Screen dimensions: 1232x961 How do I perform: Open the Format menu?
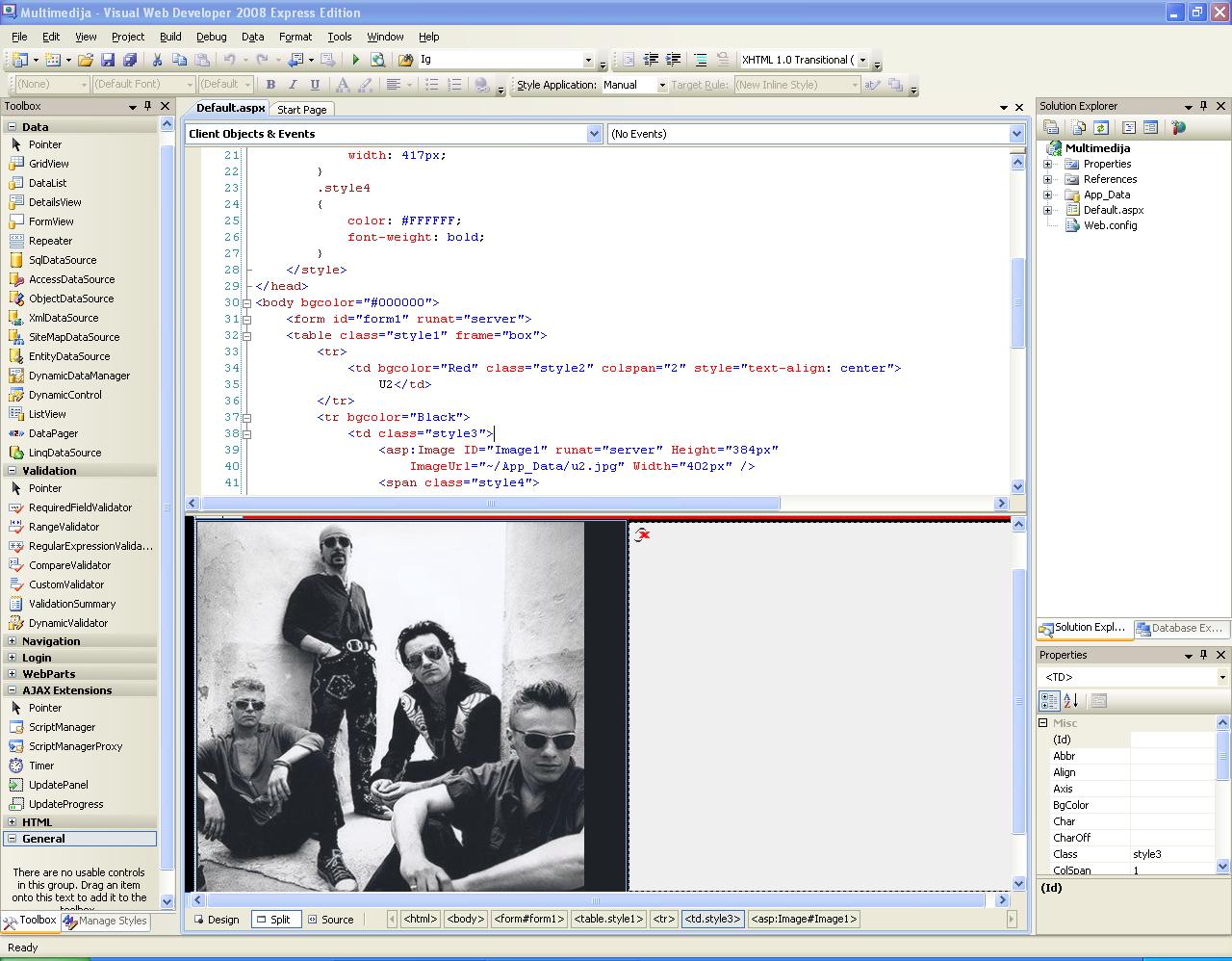[295, 37]
